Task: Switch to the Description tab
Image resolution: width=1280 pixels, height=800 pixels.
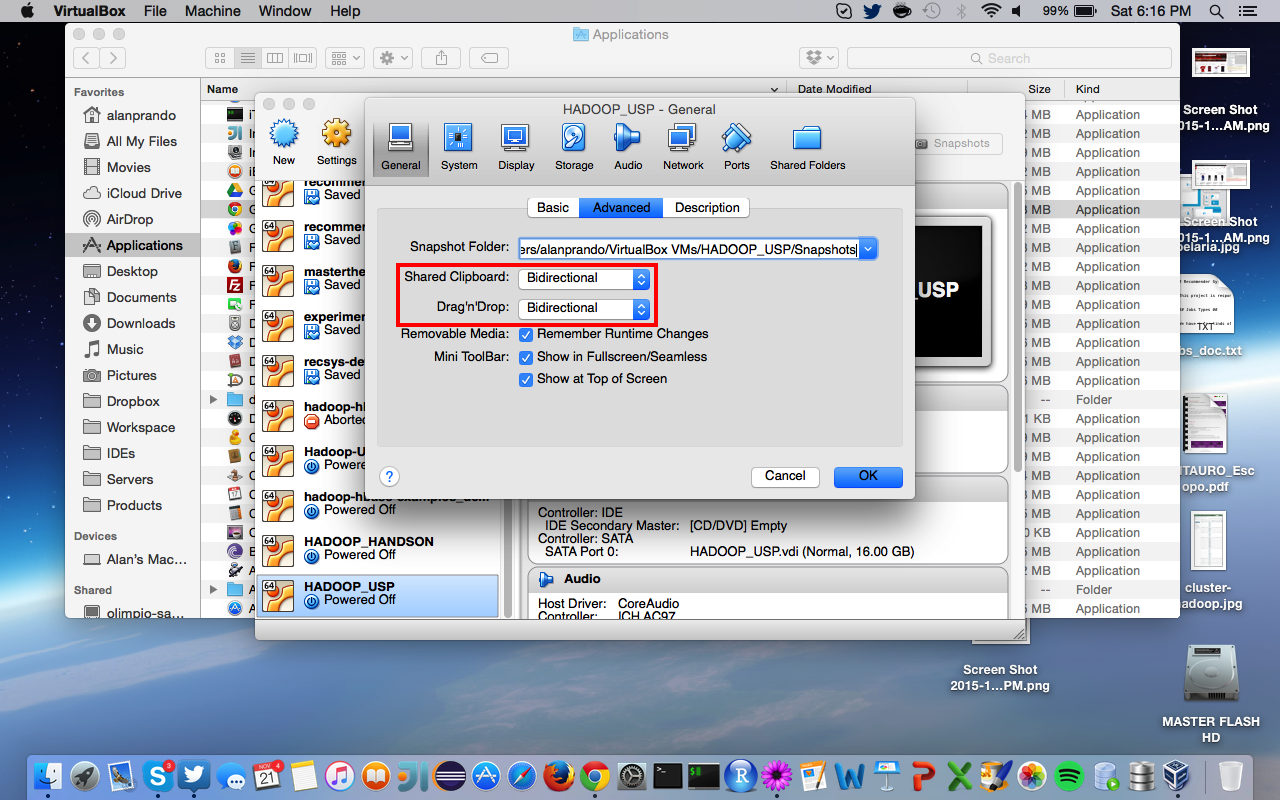Action: [706, 208]
